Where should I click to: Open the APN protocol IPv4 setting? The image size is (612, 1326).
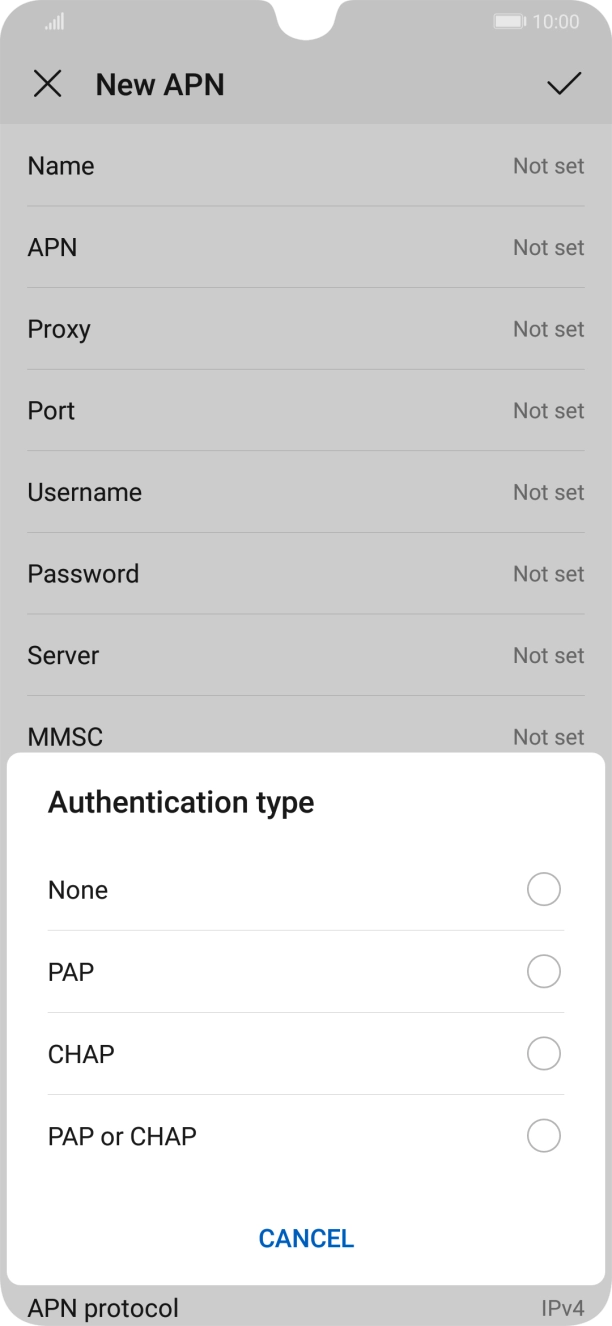[306, 1307]
